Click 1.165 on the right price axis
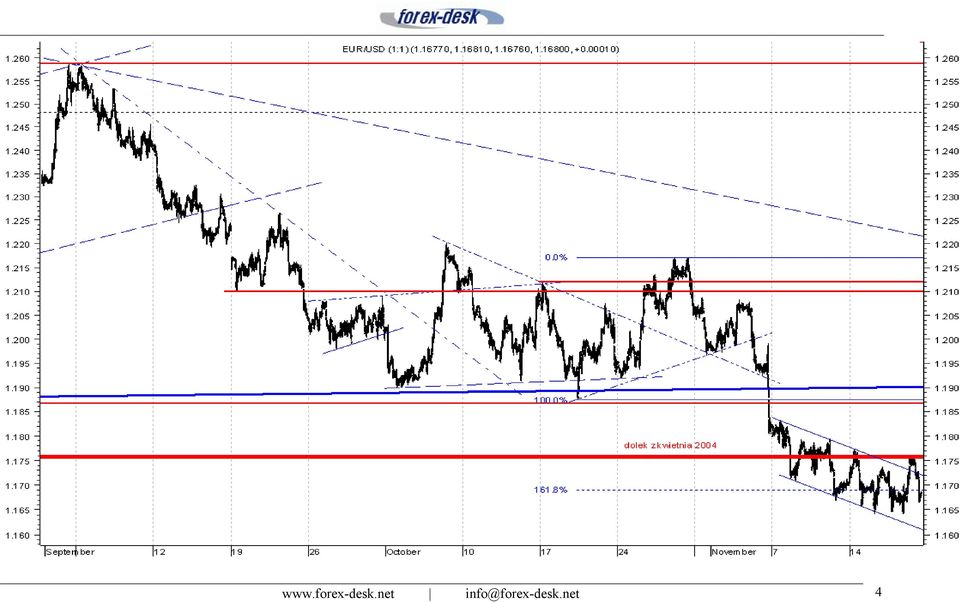Image resolution: width=960 pixels, height=602 pixels. point(947,510)
